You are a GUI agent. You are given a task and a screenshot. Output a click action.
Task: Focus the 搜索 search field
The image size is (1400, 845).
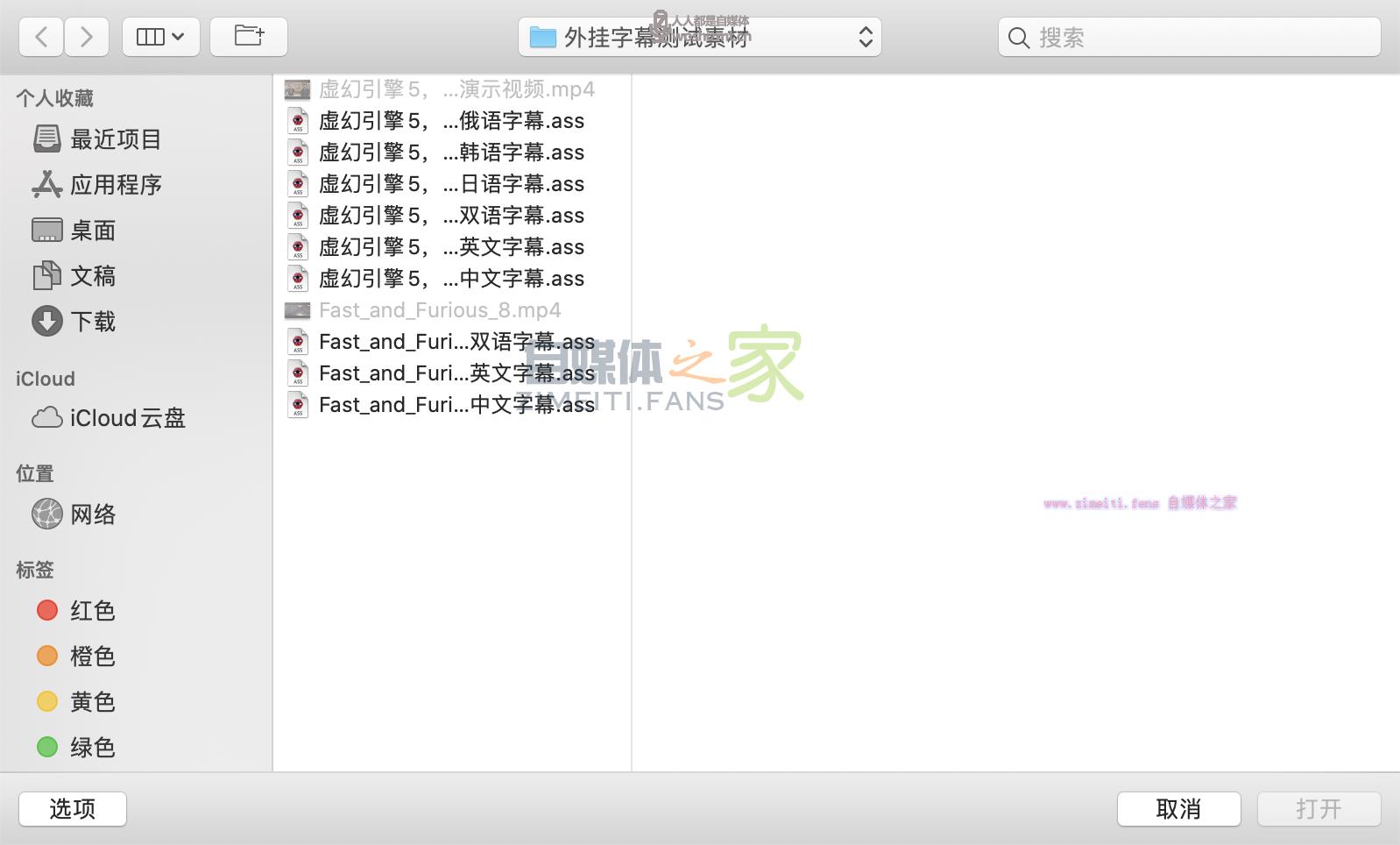(1189, 37)
